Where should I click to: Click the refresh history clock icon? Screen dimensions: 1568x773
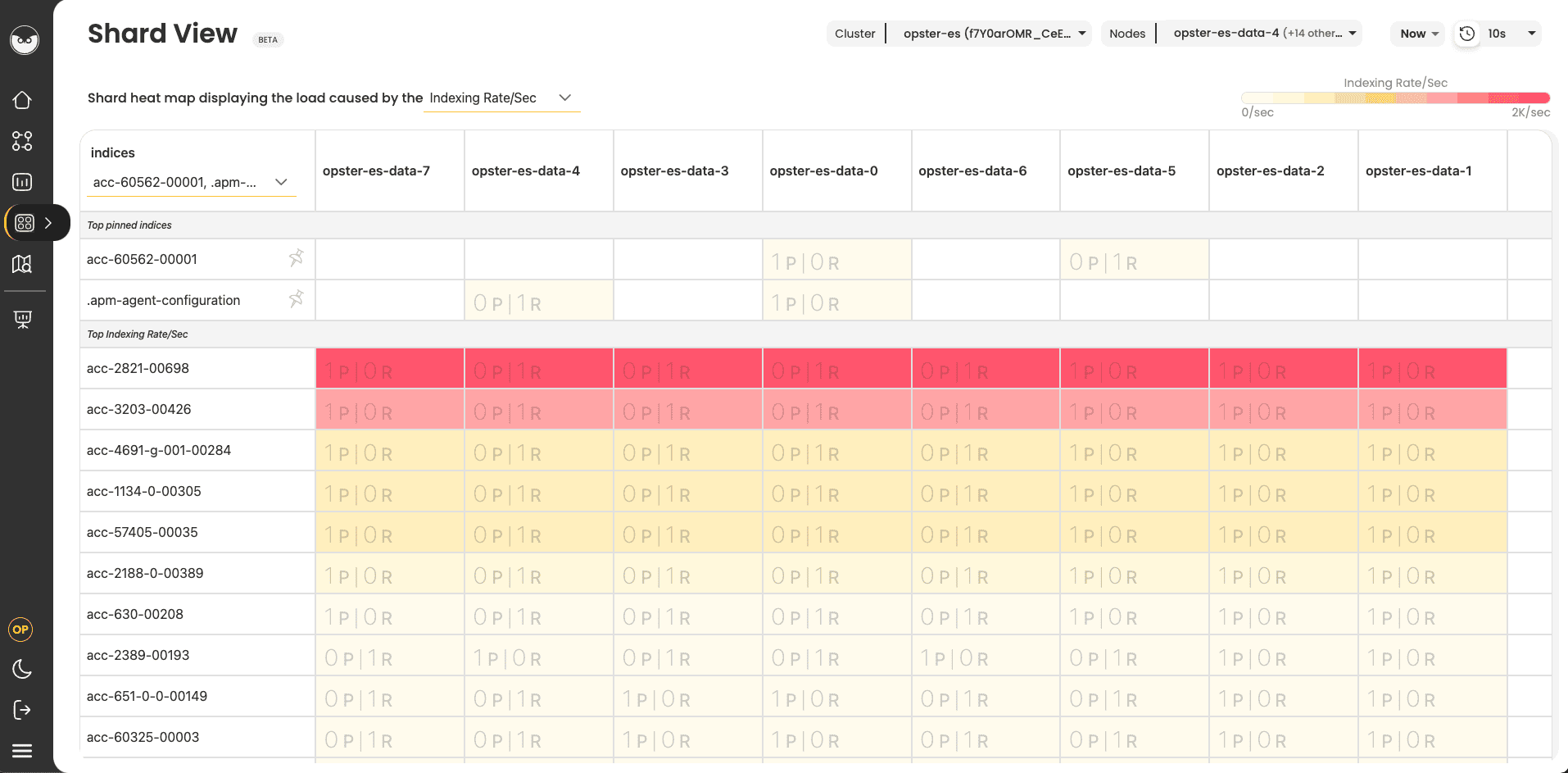tap(1466, 34)
